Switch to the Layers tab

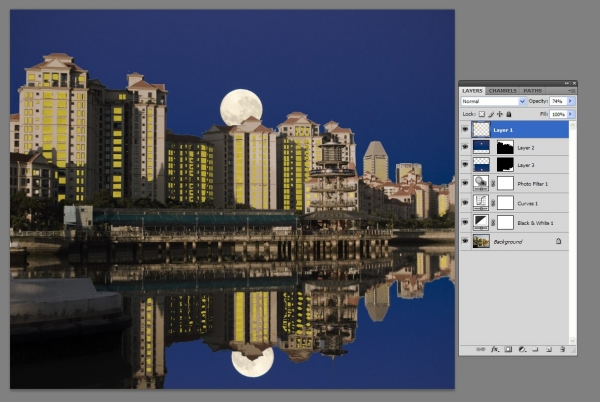click(472, 91)
